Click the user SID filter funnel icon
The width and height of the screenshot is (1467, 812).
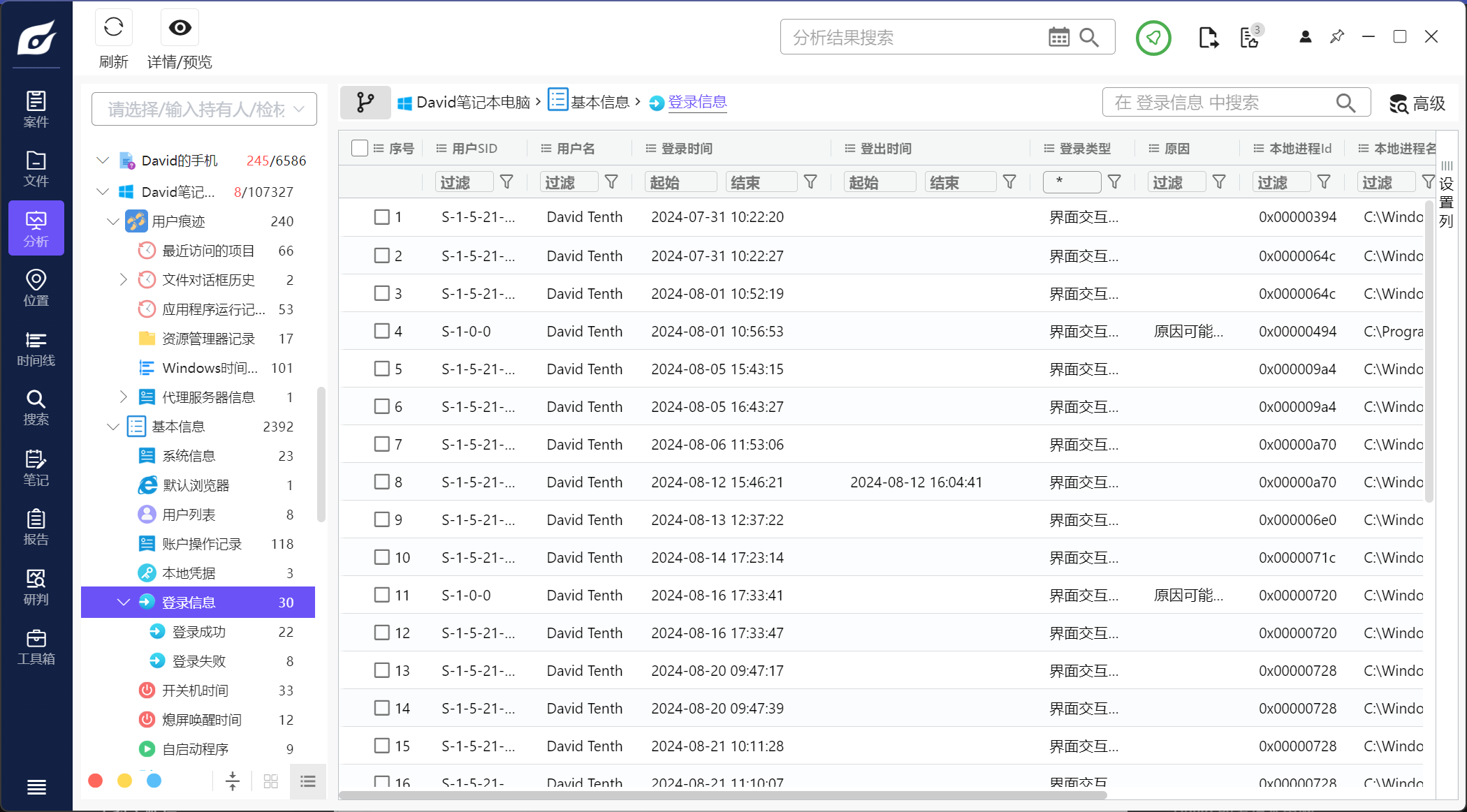pos(506,182)
